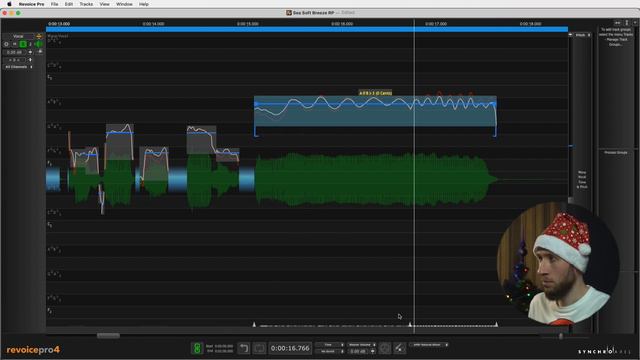Click the stepper beside the track gain value
This screenshot has height=360, width=640.
tap(30, 52)
